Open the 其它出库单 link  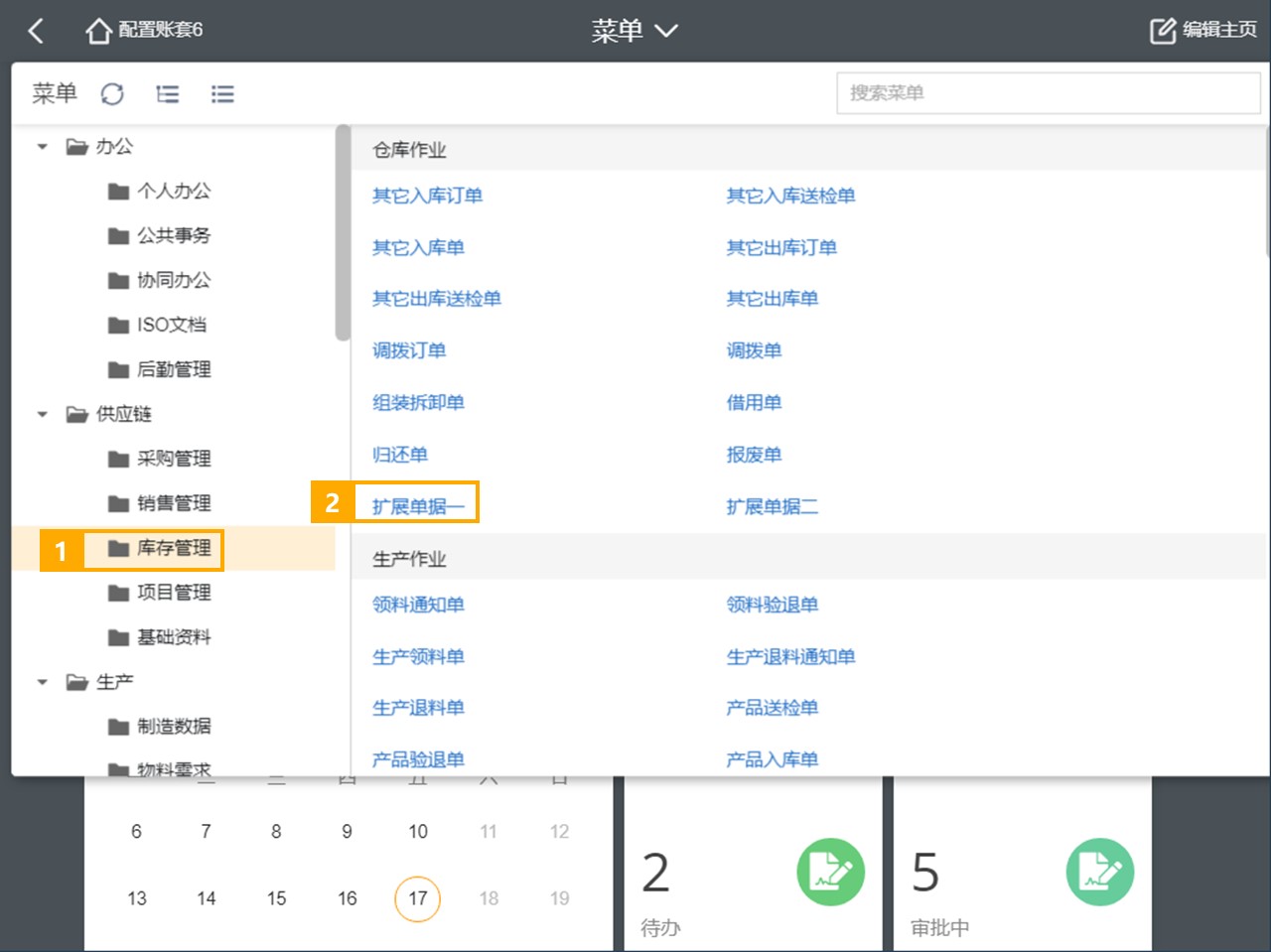pos(773,299)
